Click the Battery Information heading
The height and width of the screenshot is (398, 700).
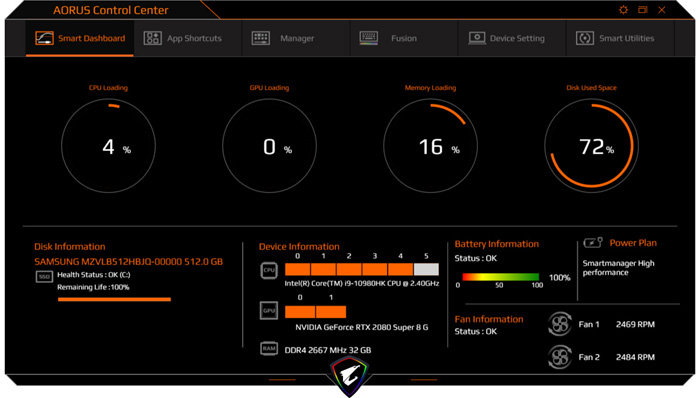[x=496, y=244]
